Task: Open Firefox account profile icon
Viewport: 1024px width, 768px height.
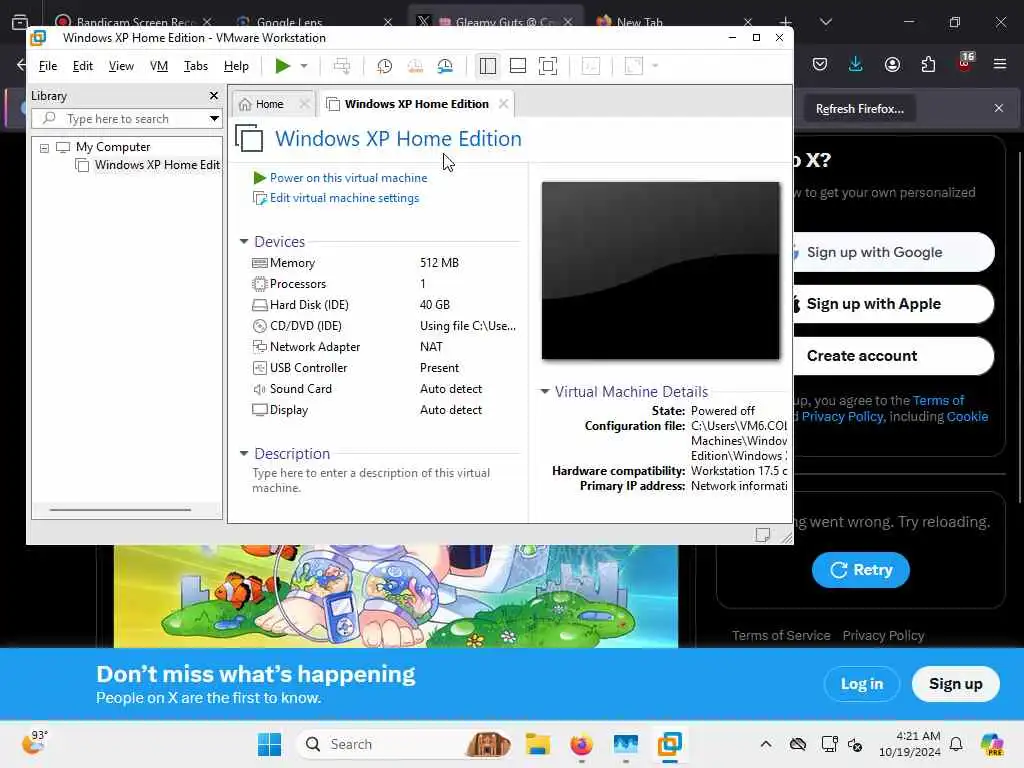Action: pyautogui.click(x=892, y=64)
